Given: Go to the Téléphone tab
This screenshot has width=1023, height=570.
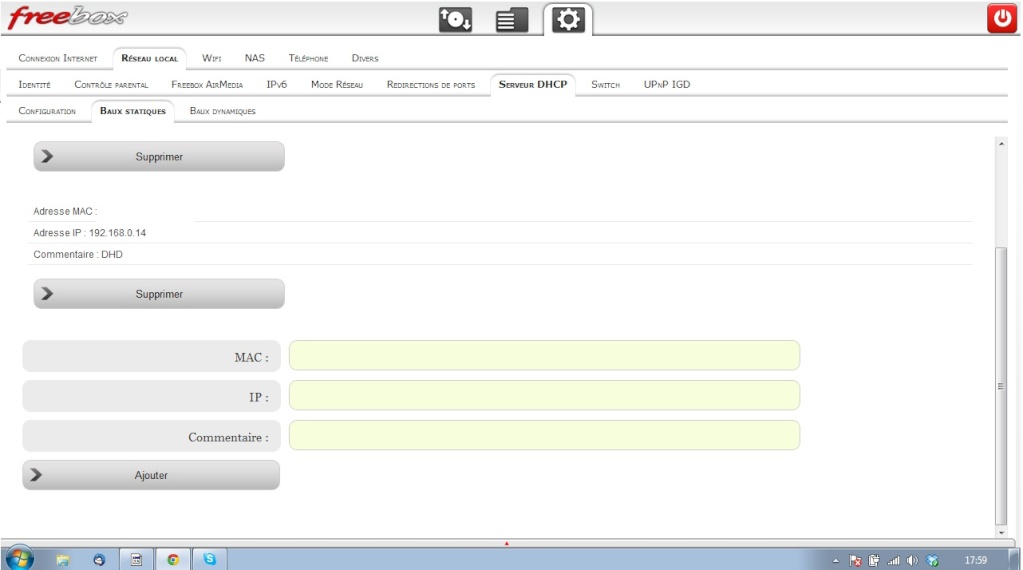Looking at the screenshot, I should click(308, 58).
